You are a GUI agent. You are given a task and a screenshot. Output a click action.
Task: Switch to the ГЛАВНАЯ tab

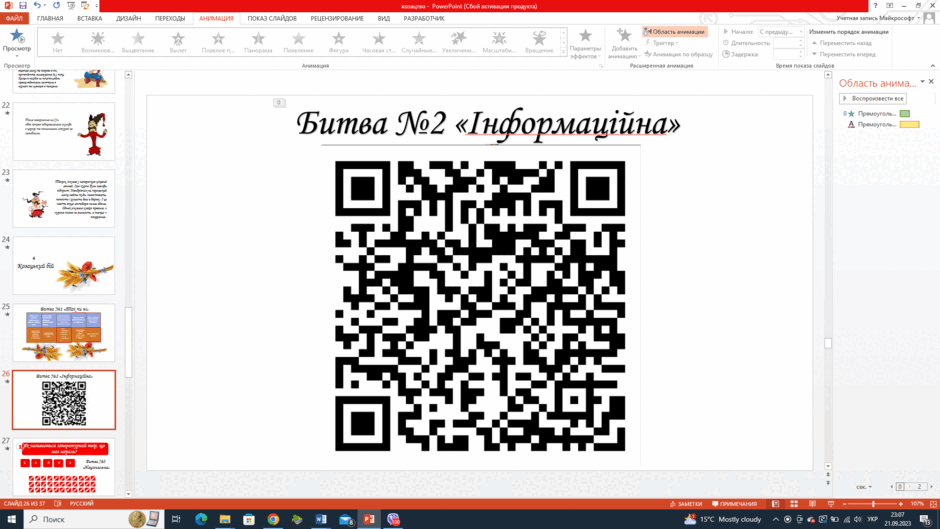coord(50,19)
